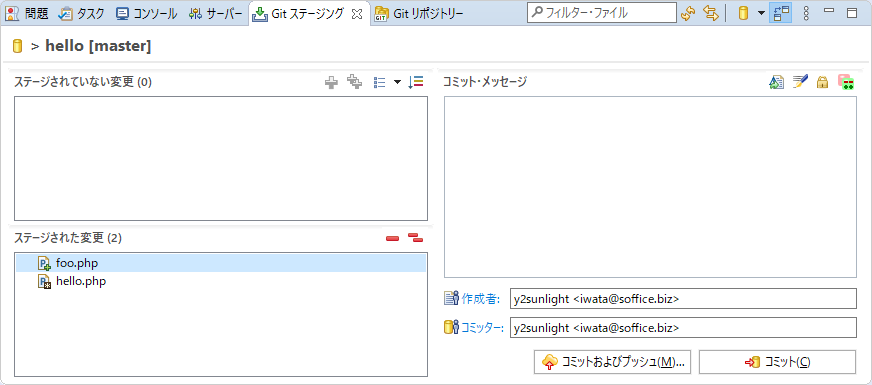Switch to the コンソール tab

[x=147, y=13]
